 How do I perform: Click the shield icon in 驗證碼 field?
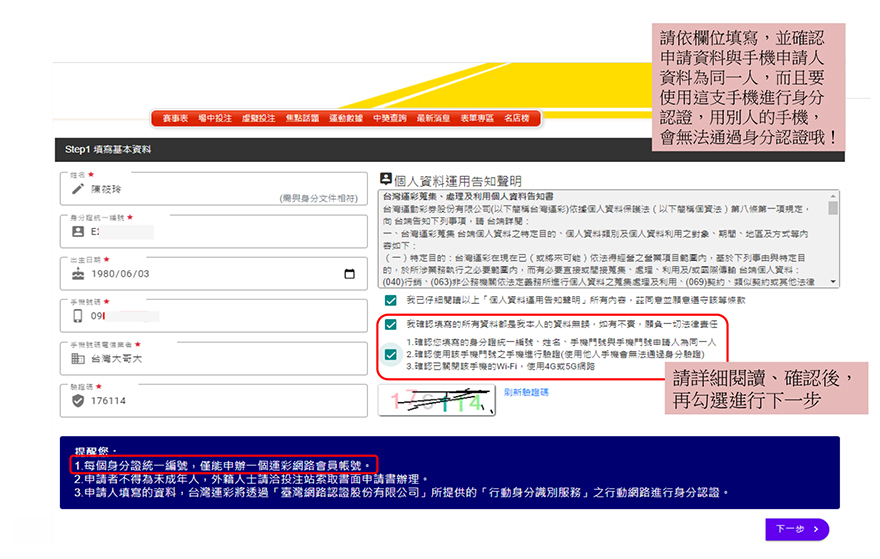pos(78,400)
